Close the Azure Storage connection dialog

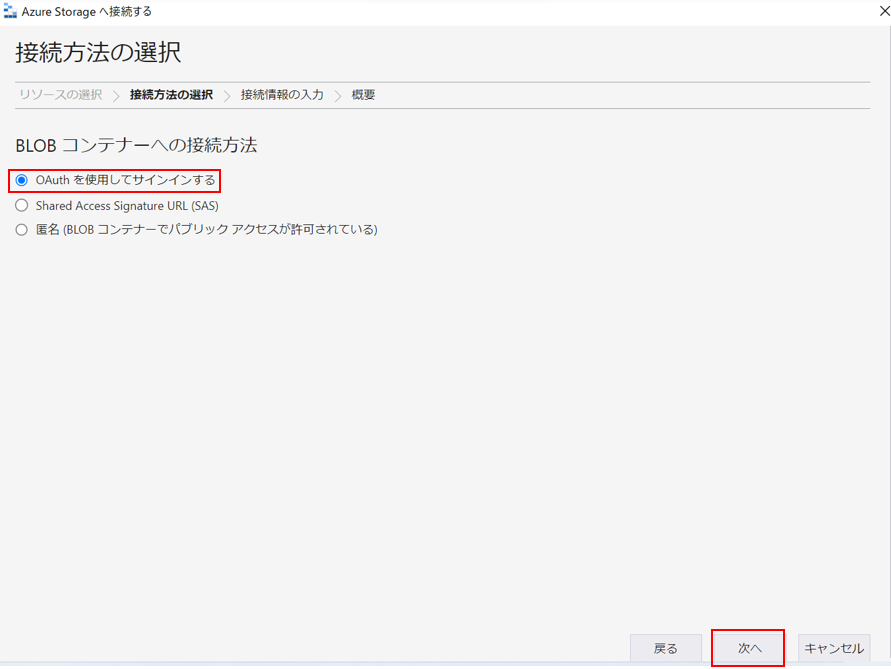click(x=884, y=11)
